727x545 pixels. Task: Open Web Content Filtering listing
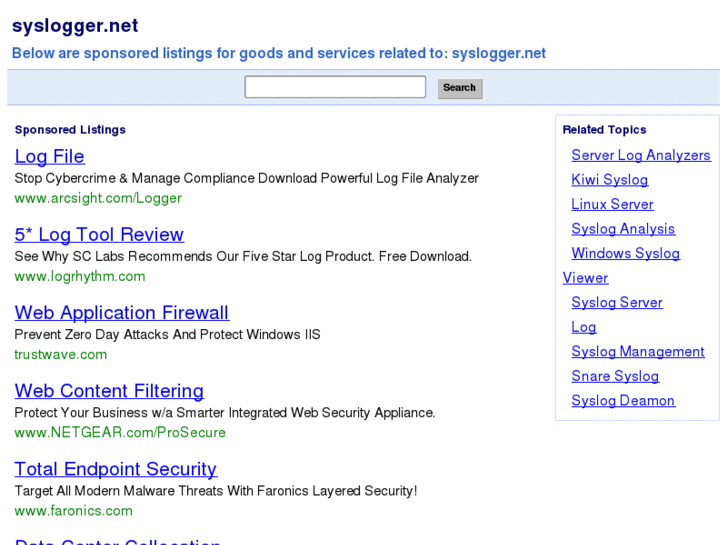click(x=109, y=391)
